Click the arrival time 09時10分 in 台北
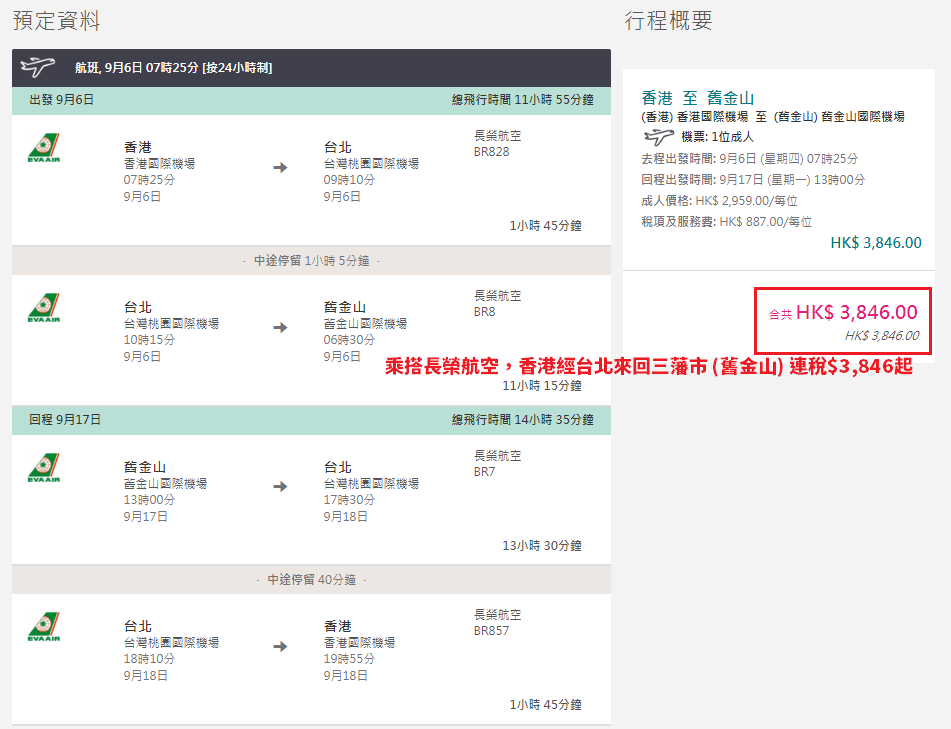This screenshot has width=951, height=729. (349, 180)
